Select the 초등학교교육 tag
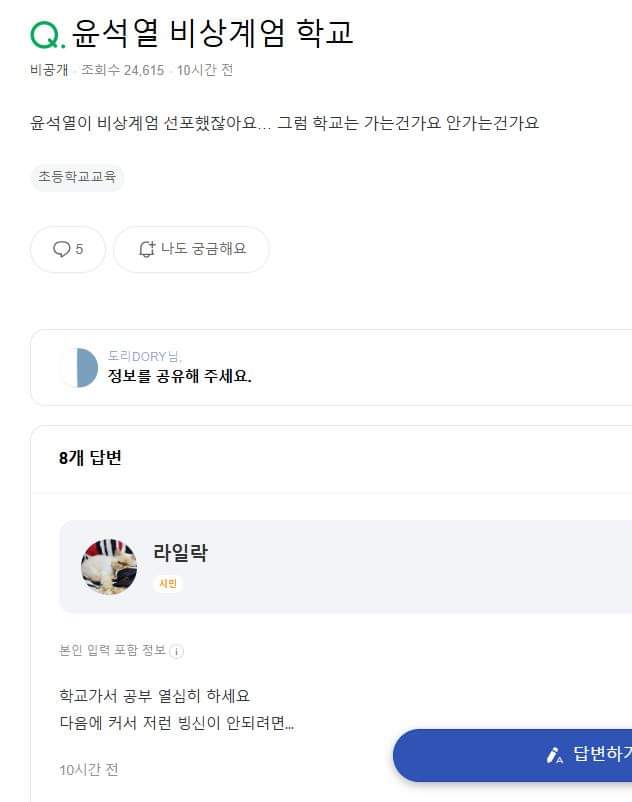 (77, 177)
